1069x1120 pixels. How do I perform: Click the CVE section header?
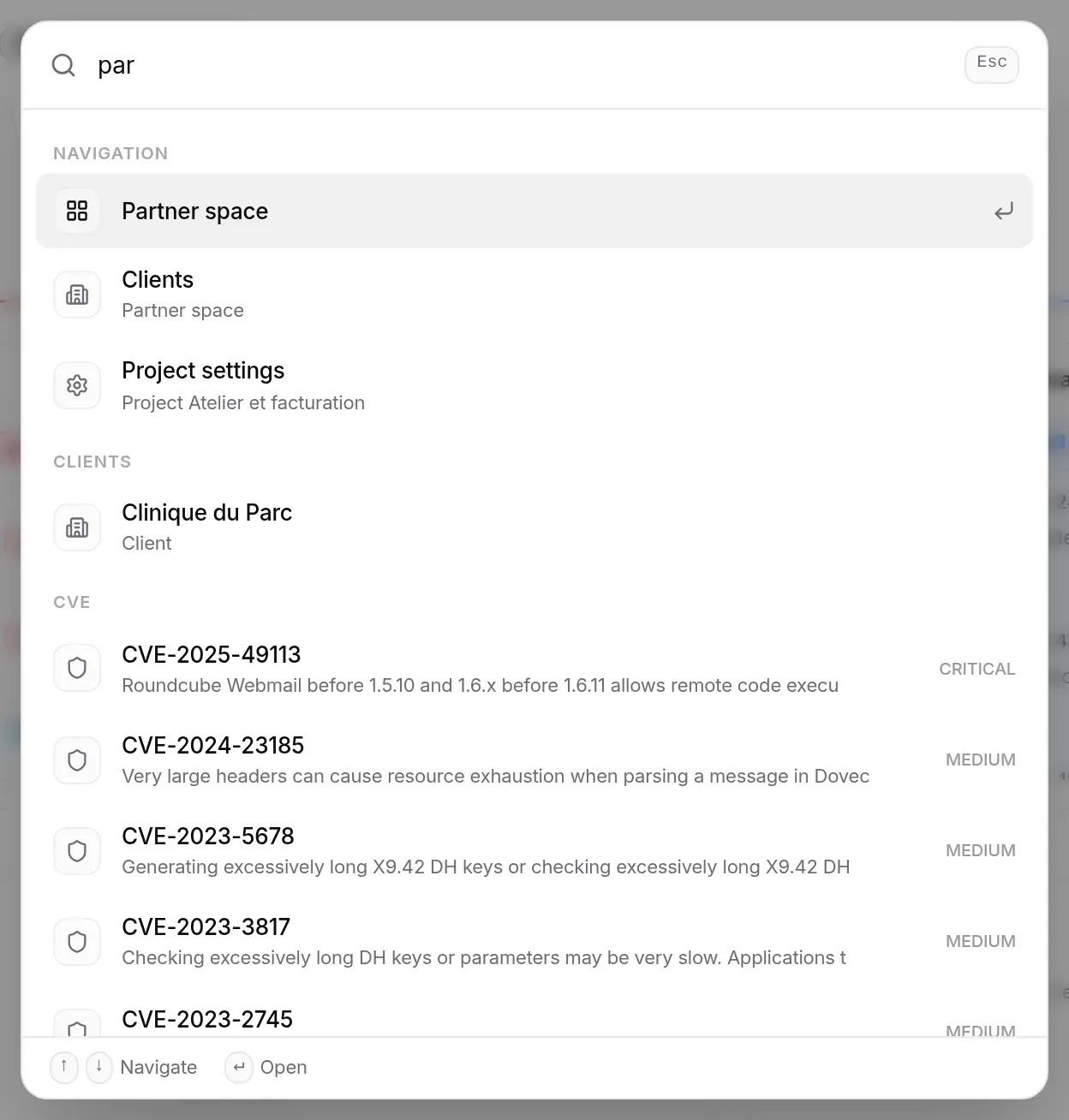pyautogui.click(x=72, y=602)
